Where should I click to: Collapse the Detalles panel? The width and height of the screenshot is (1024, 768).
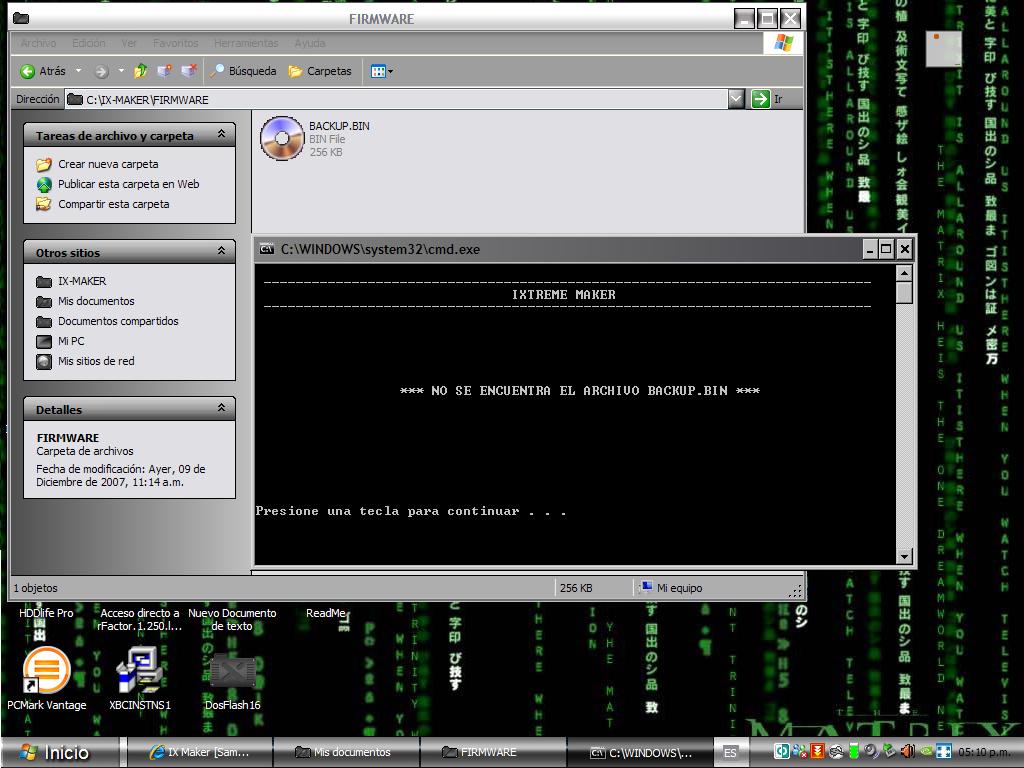(221, 408)
